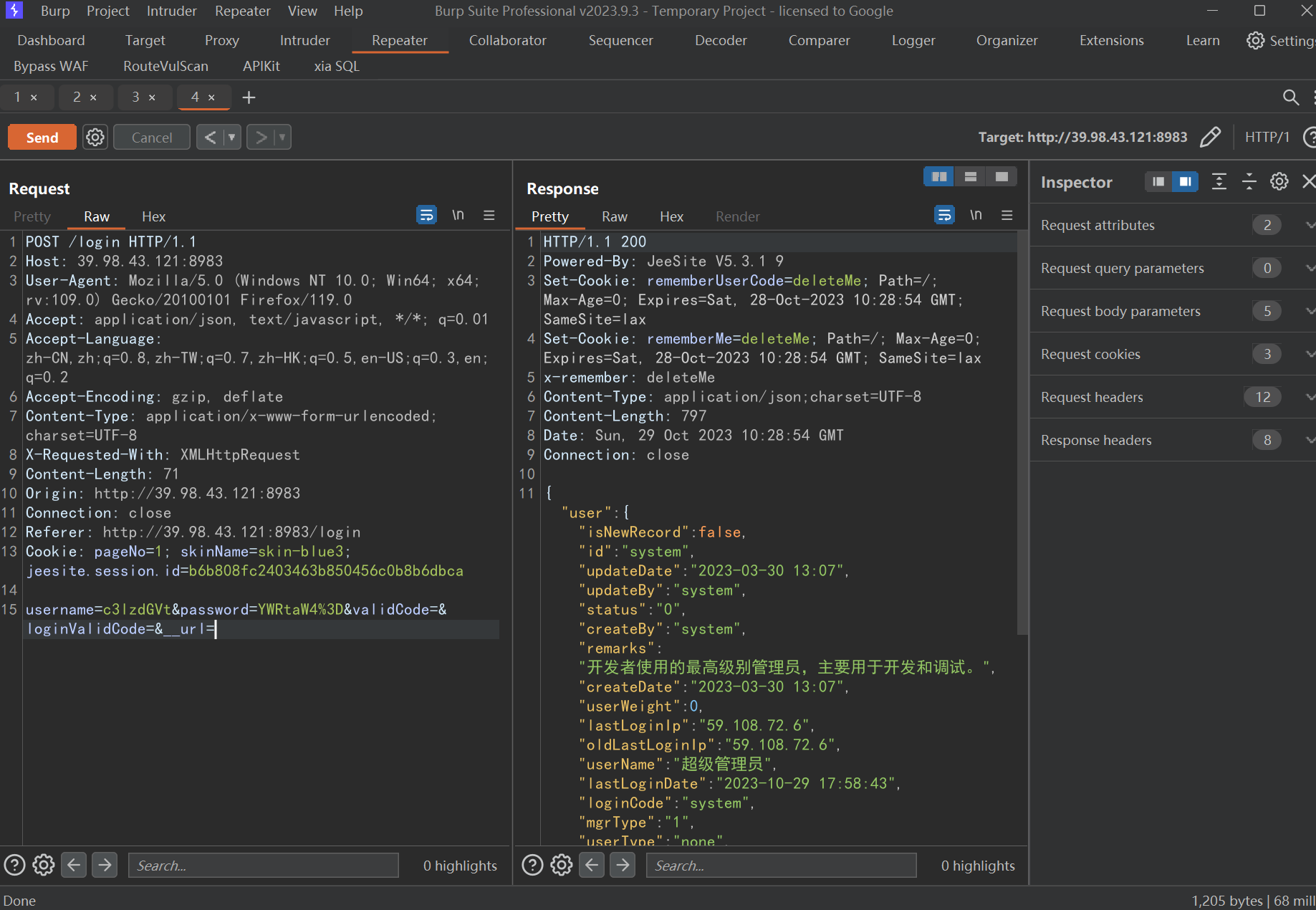Maximize the Burp Suite window
Screen dimensions: 1316x910
[x=1259, y=11]
